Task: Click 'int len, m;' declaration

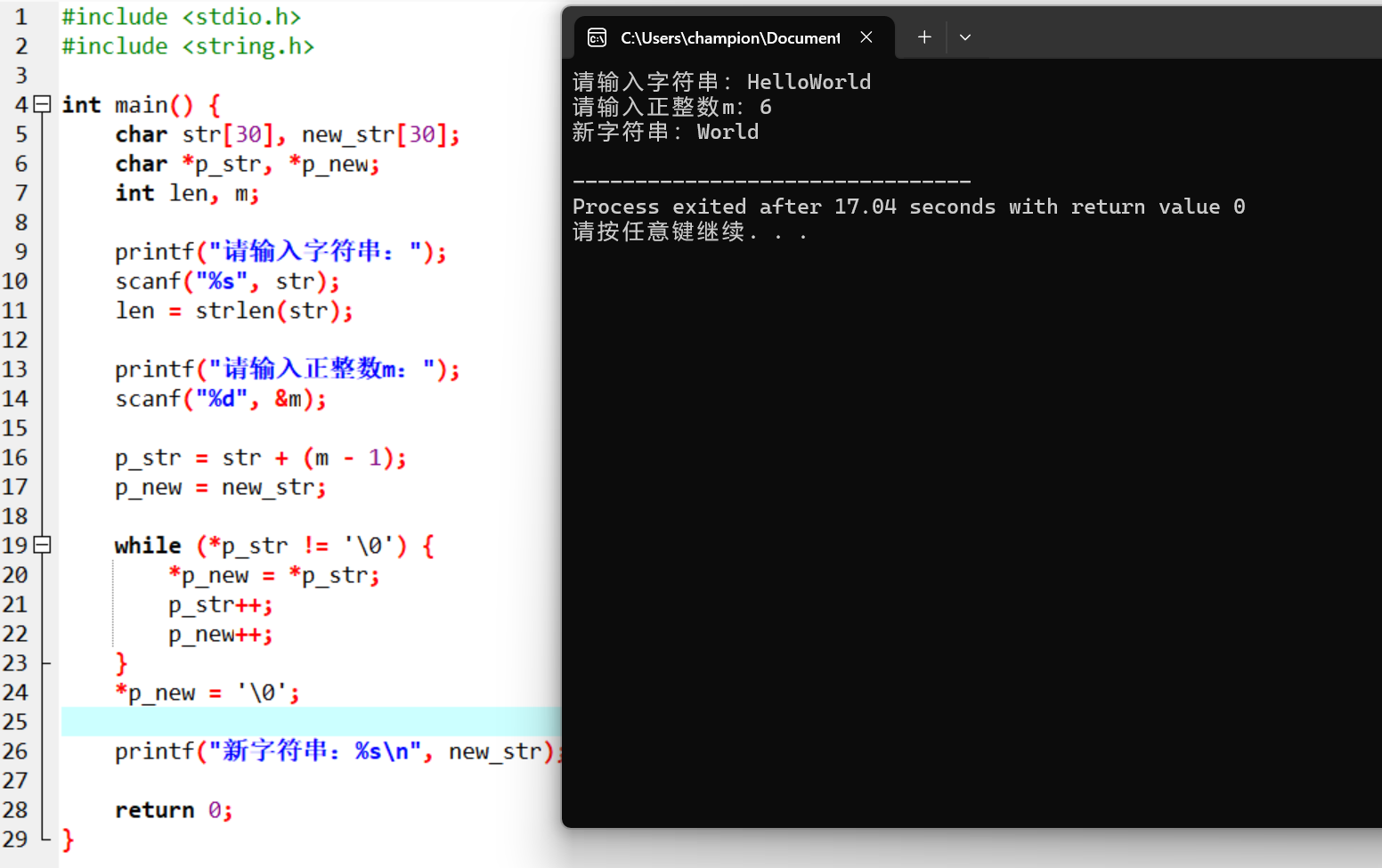Action: [187, 193]
